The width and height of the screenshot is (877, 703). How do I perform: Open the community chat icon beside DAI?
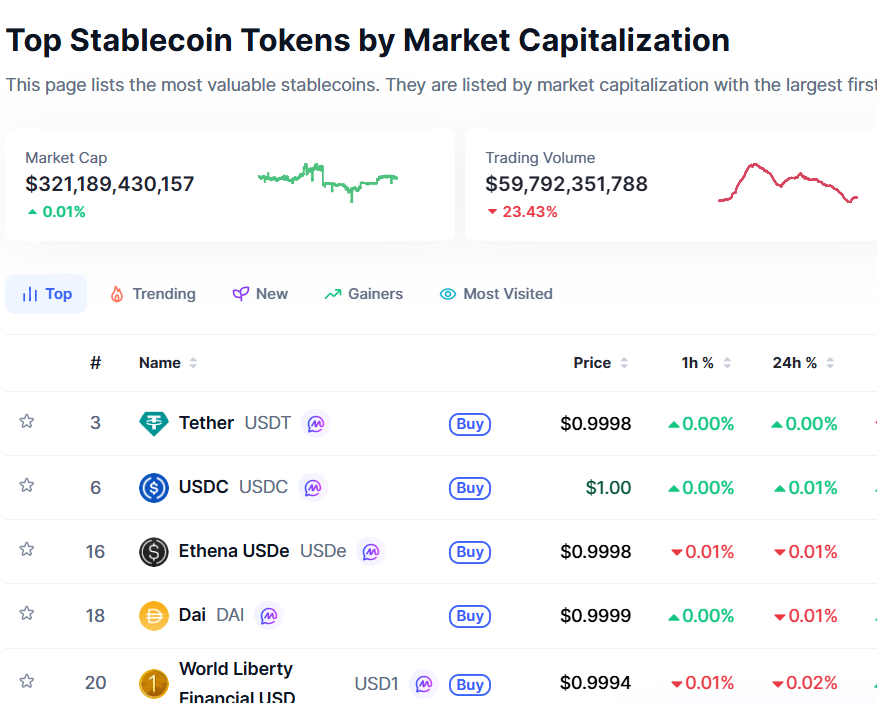point(269,616)
